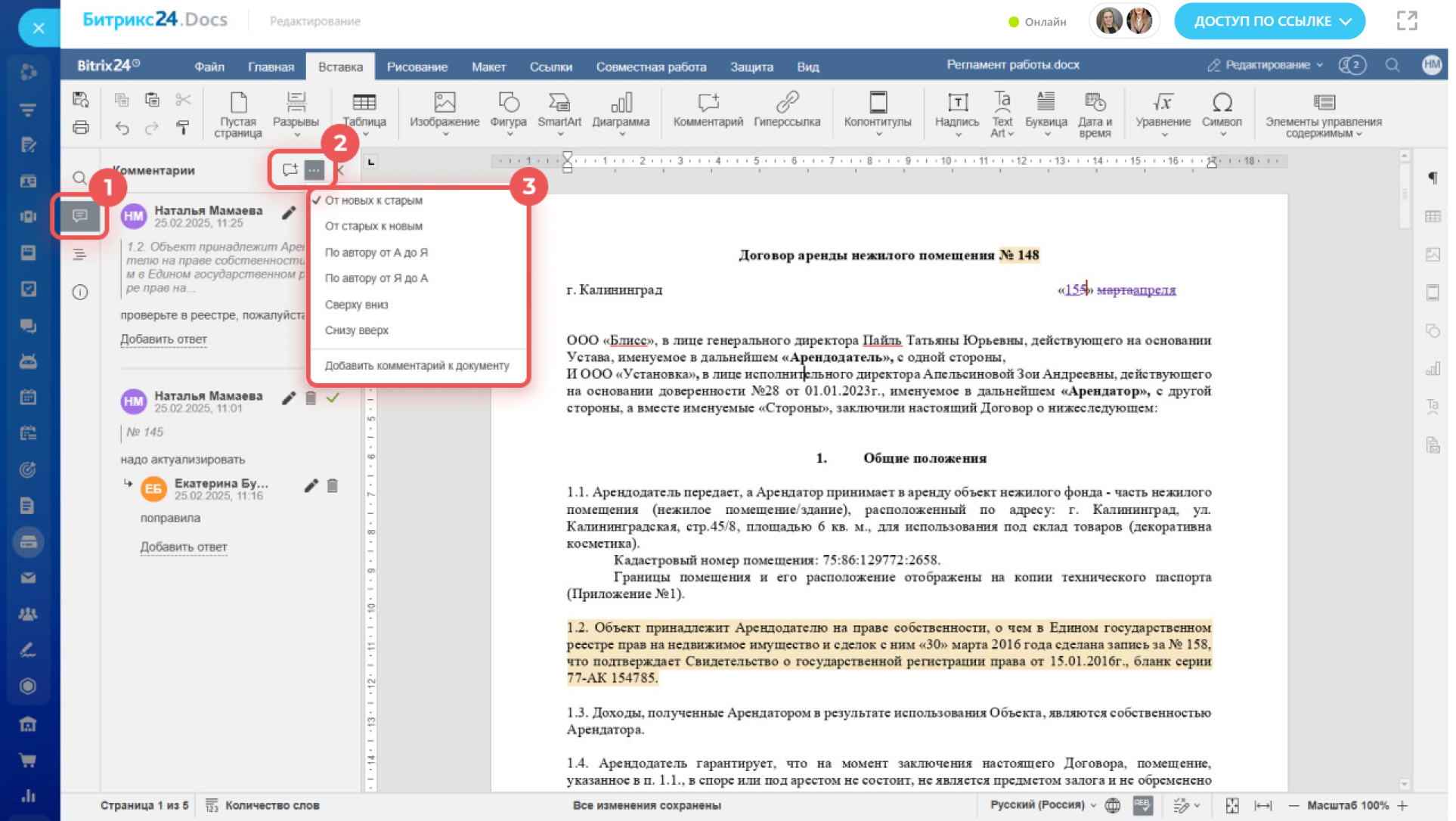Choose По автору от А до Я sort
Image resolution: width=1456 pixels, height=821 pixels.
pyautogui.click(x=376, y=252)
